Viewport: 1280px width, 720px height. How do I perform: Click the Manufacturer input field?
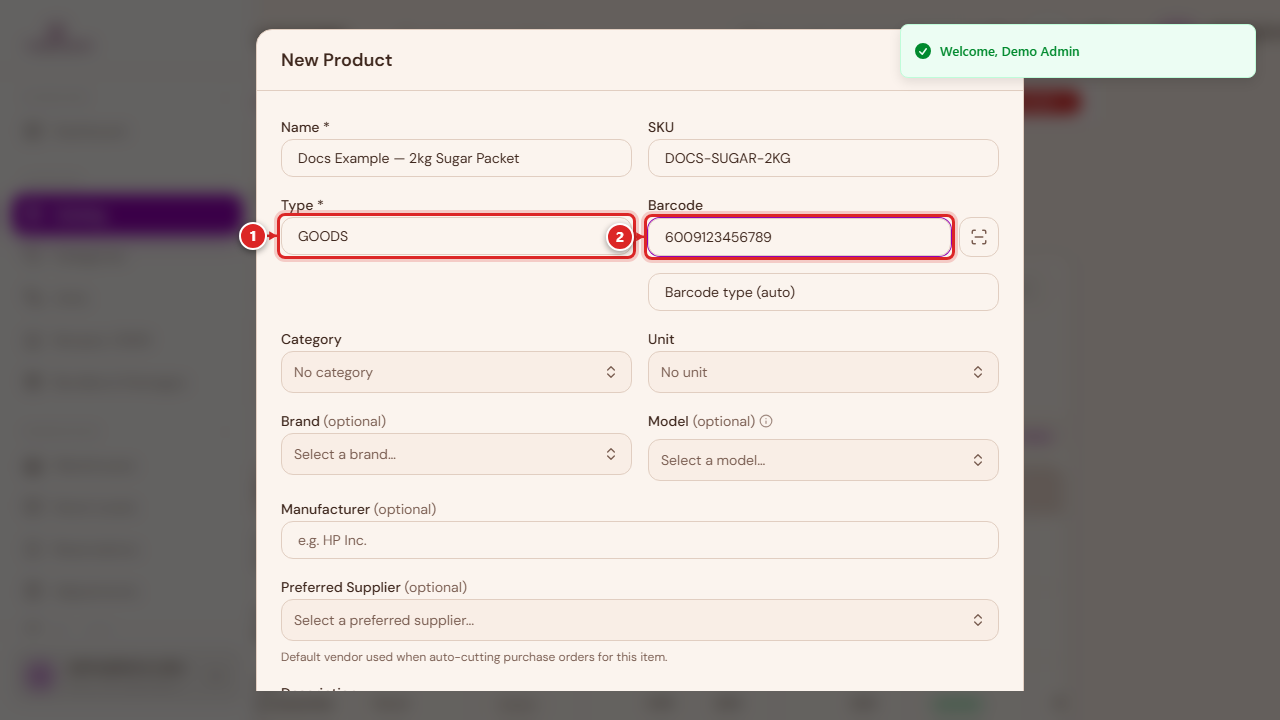640,540
